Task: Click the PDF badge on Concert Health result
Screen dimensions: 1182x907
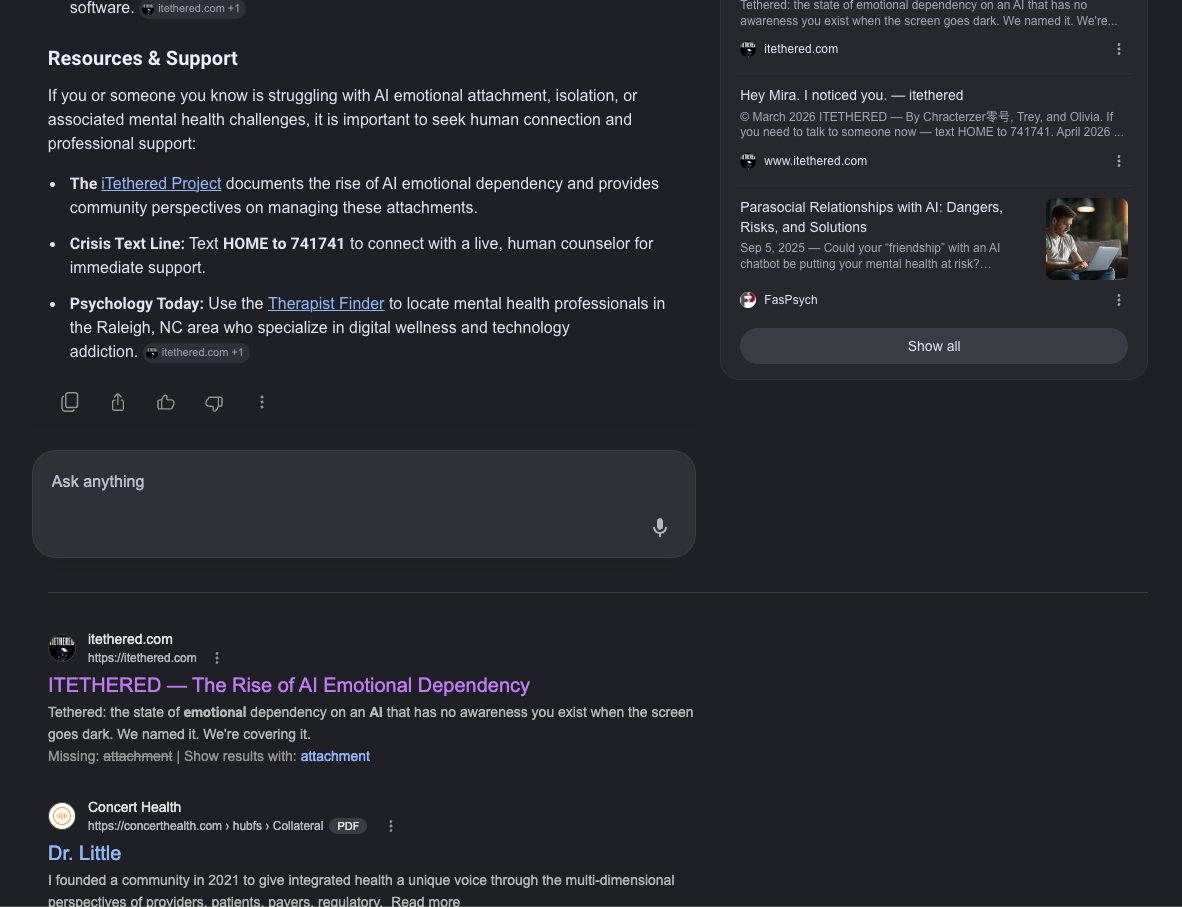Action: pyautogui.click(x=348, y=826)
